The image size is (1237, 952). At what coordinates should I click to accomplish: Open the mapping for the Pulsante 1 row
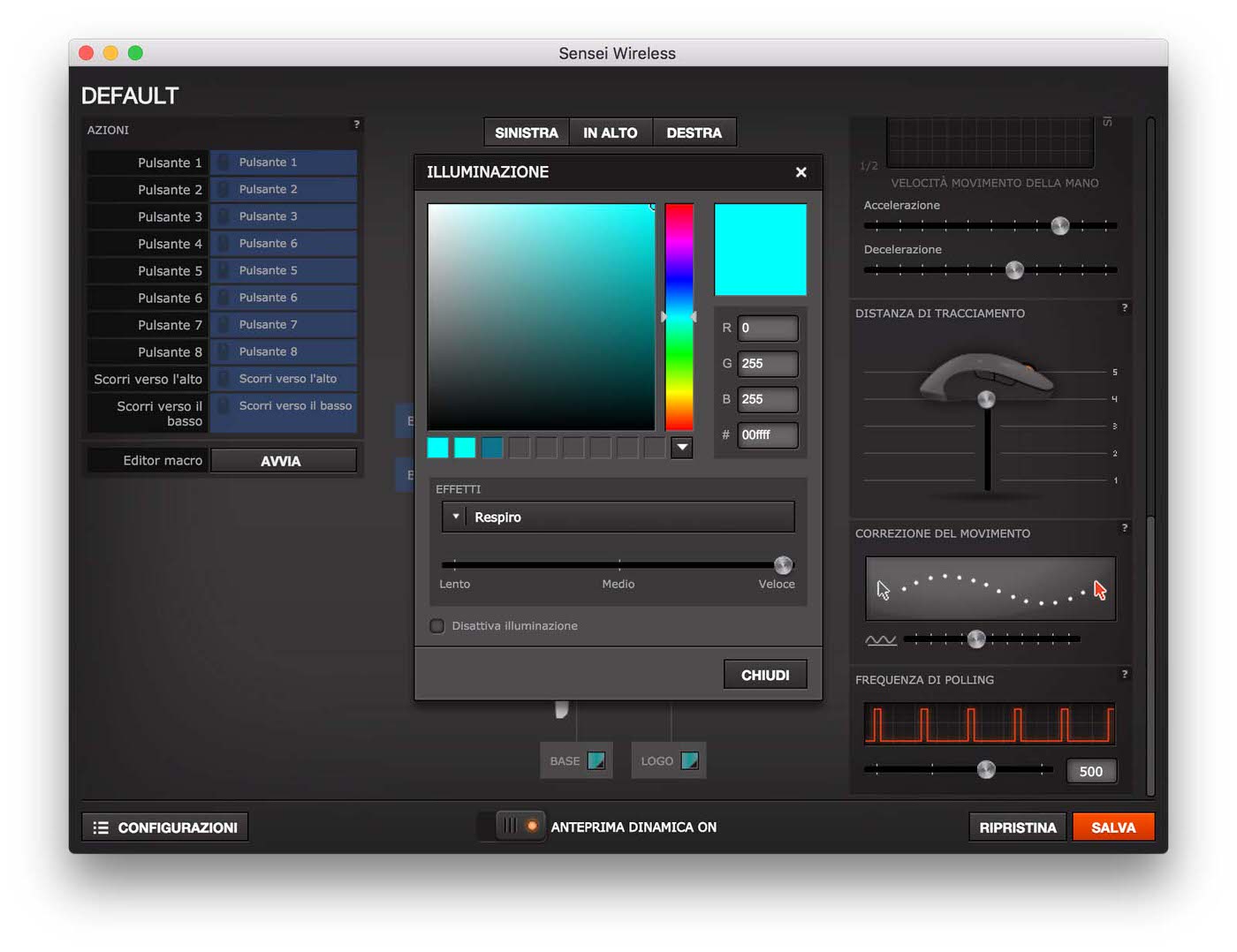click(x=284, y=162)
